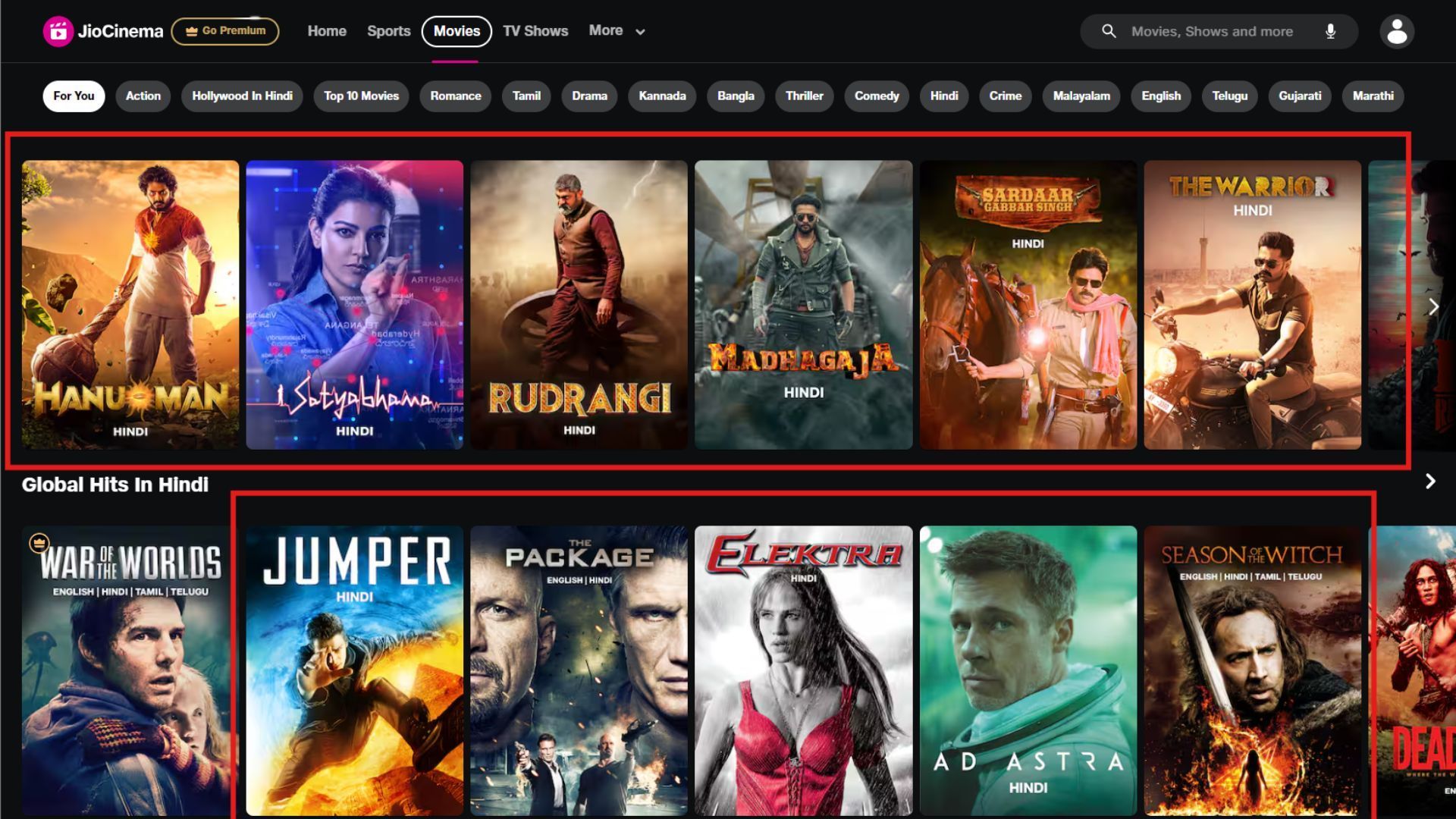
Task: Open the Rudrangi movie poster
Action: click(x=579, y=305)
